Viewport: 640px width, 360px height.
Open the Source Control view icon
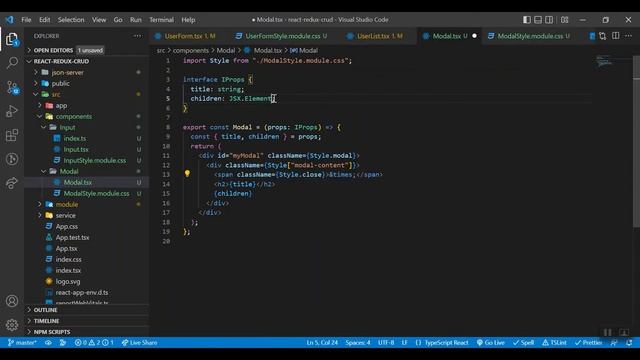coord(12,87)
